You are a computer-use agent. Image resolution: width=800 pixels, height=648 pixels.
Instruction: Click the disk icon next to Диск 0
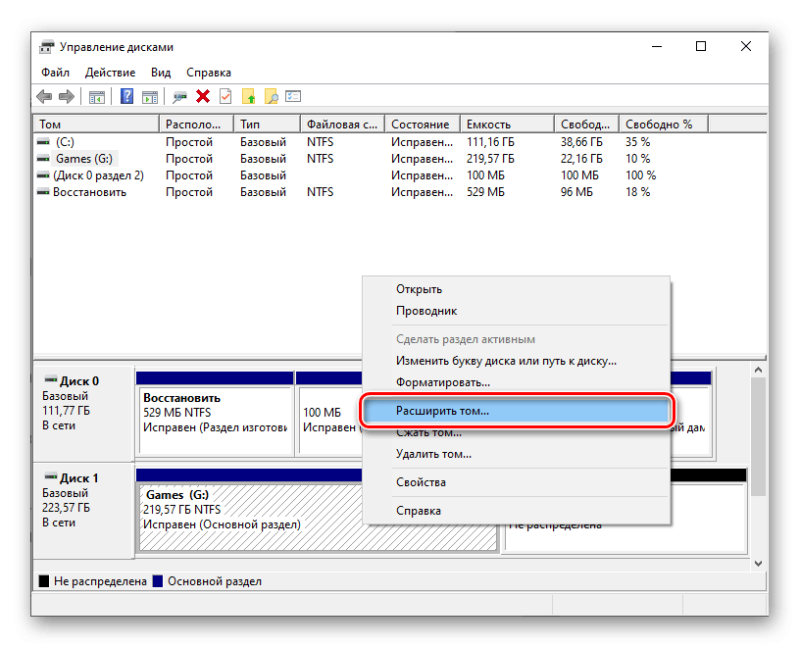51,380
